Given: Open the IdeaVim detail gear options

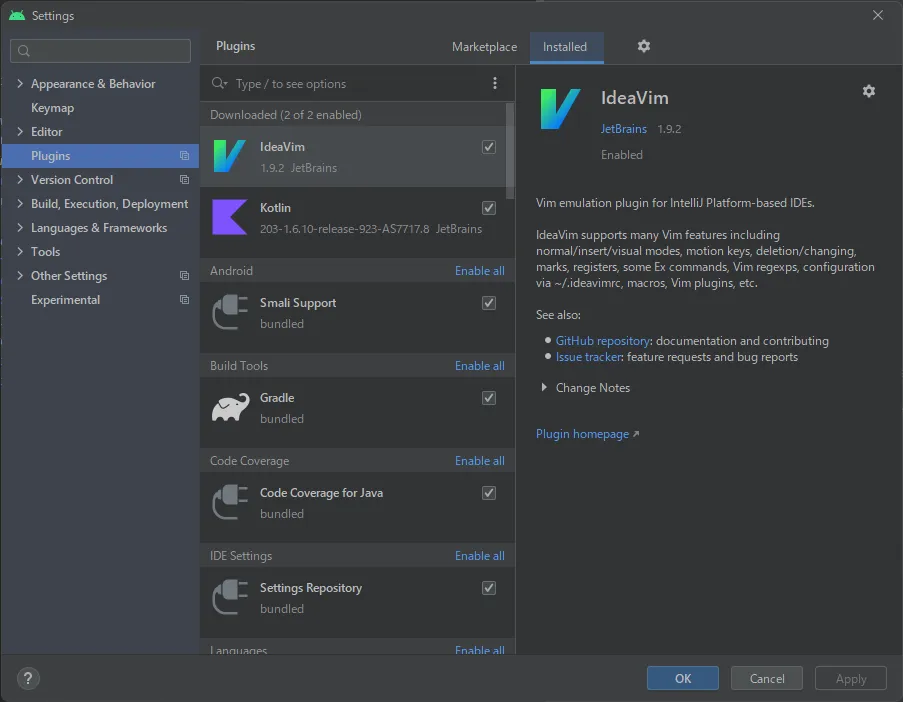Looking at the screenshot, I should point(868,91).
